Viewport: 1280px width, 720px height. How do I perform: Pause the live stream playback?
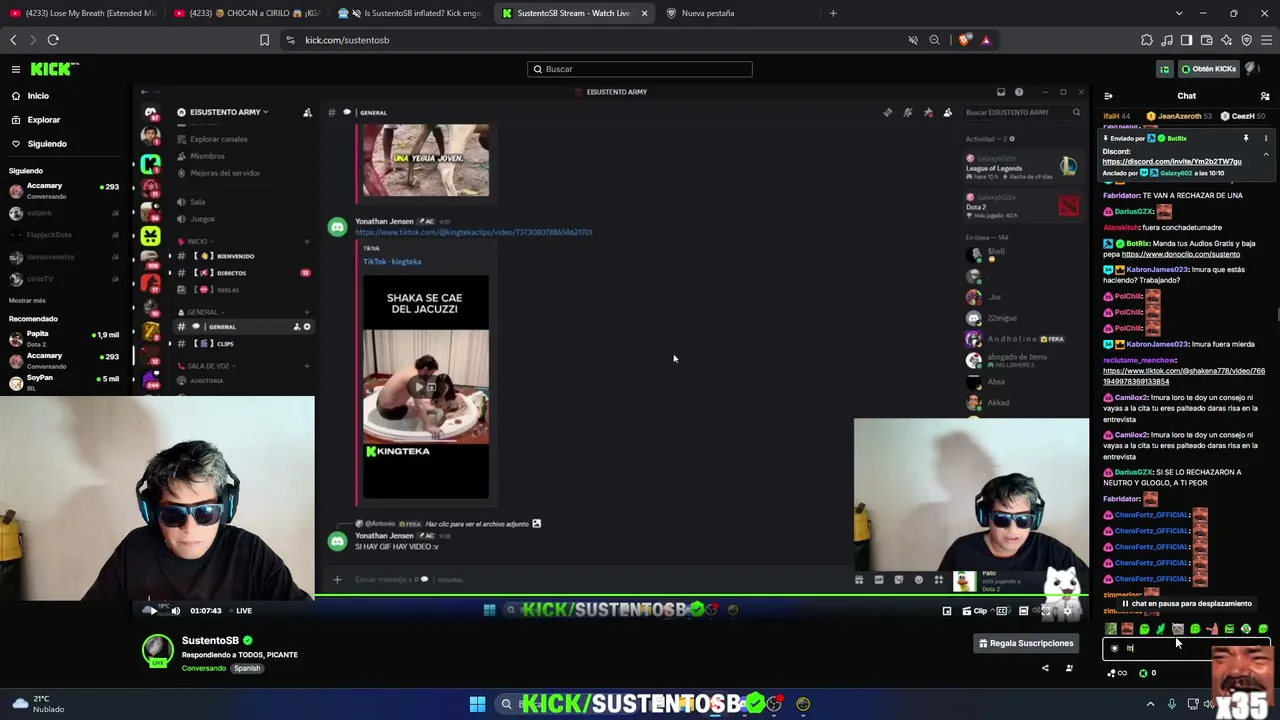151,610
